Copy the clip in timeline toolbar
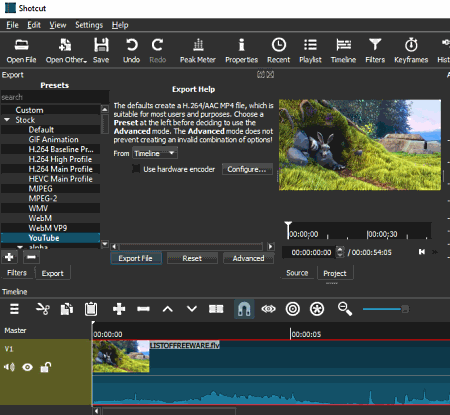This screenshot has width=450, height=415. pyautogui.click(x=67, y=309)
